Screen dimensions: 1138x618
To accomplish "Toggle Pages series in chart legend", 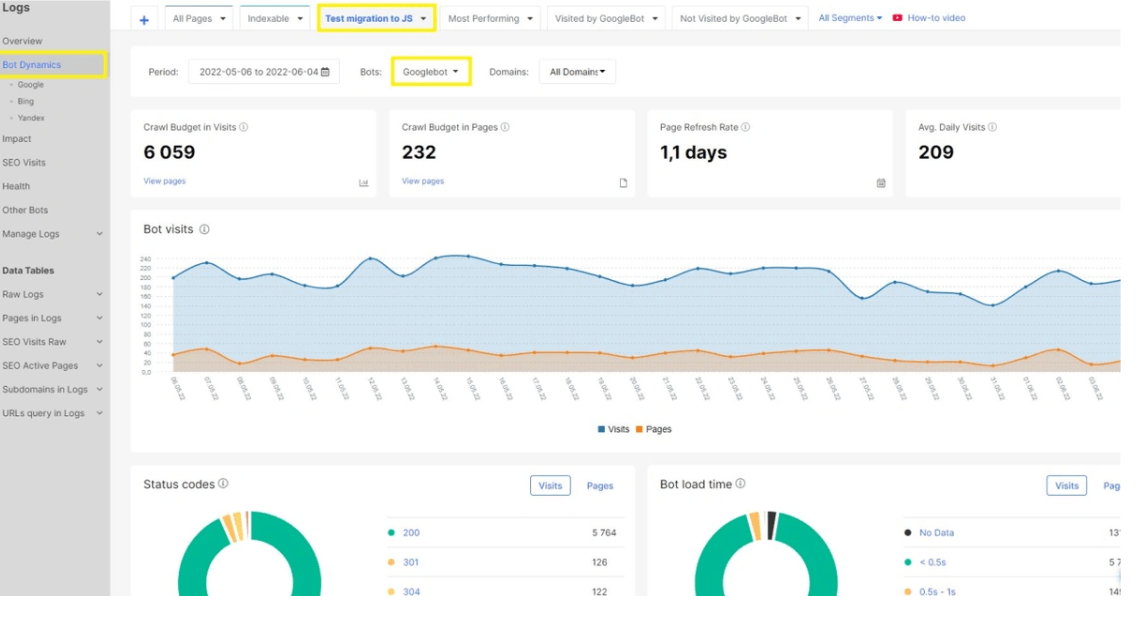I will [x=653, y=429].
